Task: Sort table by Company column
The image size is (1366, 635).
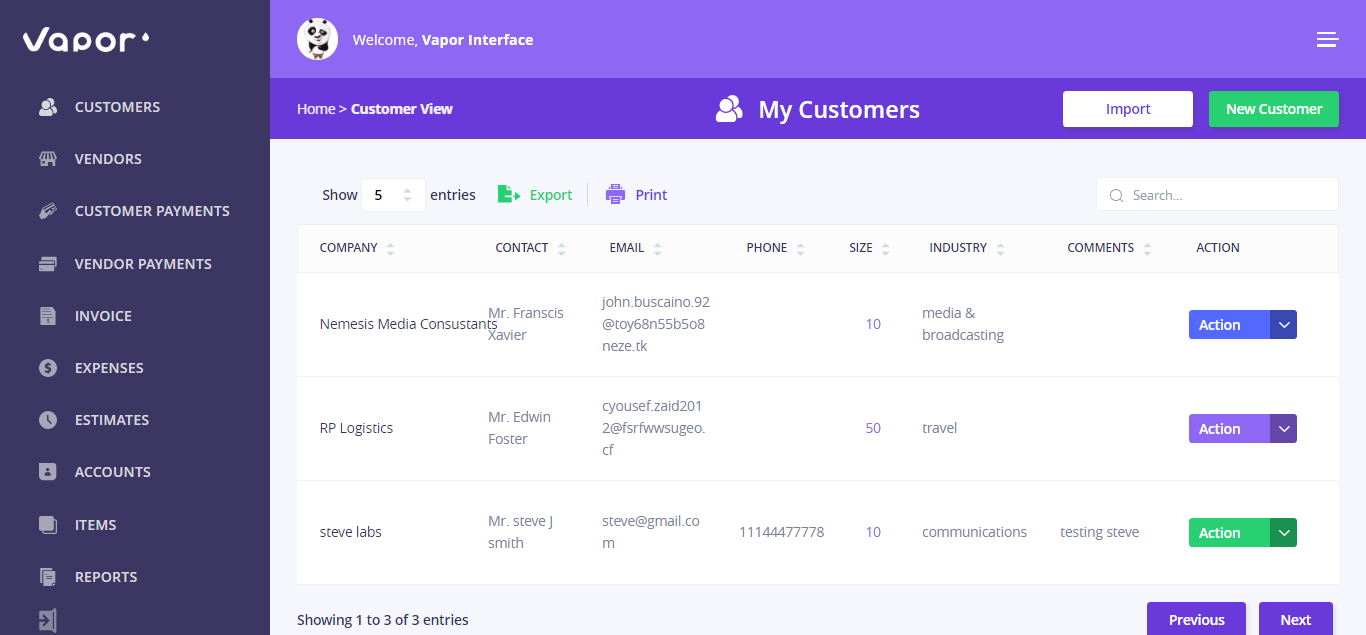Action: click(x=390, y=248)
